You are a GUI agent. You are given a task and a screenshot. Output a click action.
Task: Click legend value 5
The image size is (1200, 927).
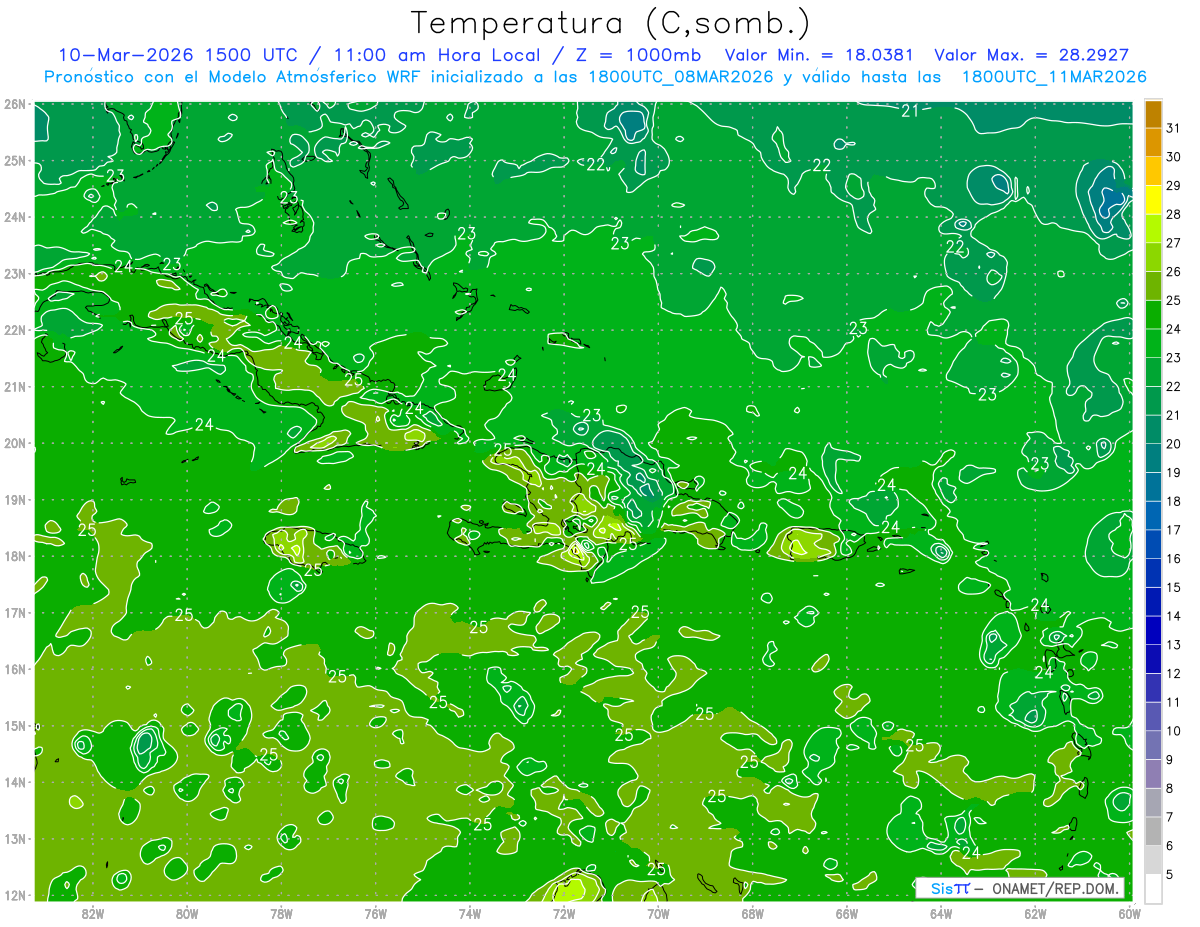1170,874
